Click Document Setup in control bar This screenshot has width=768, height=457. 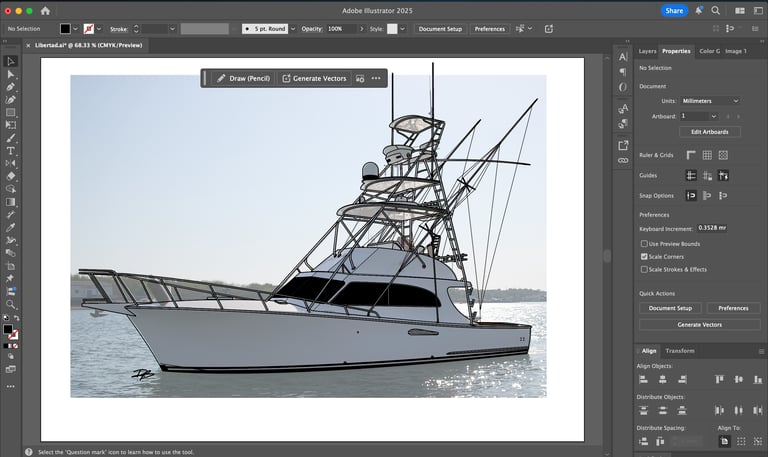(x=440, y=29)
